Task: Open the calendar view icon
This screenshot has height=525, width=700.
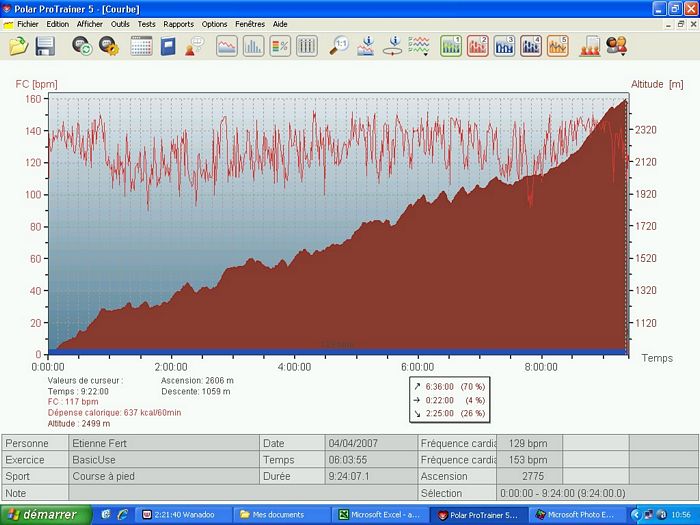Action: (x=141, y=46)
